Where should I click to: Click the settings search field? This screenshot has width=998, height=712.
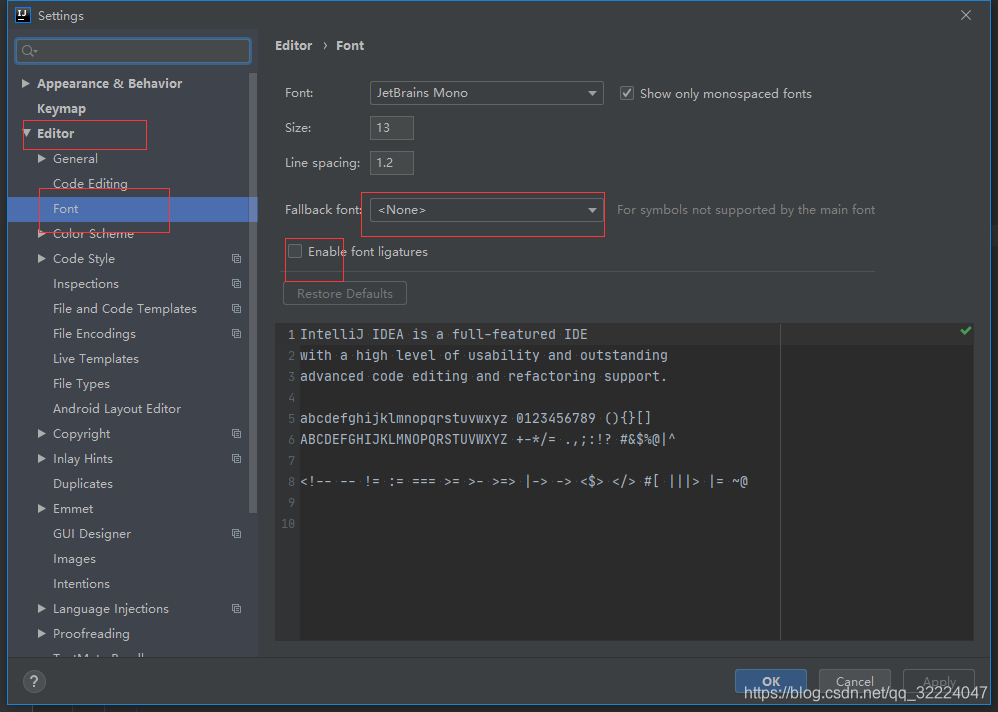[133, 51]
